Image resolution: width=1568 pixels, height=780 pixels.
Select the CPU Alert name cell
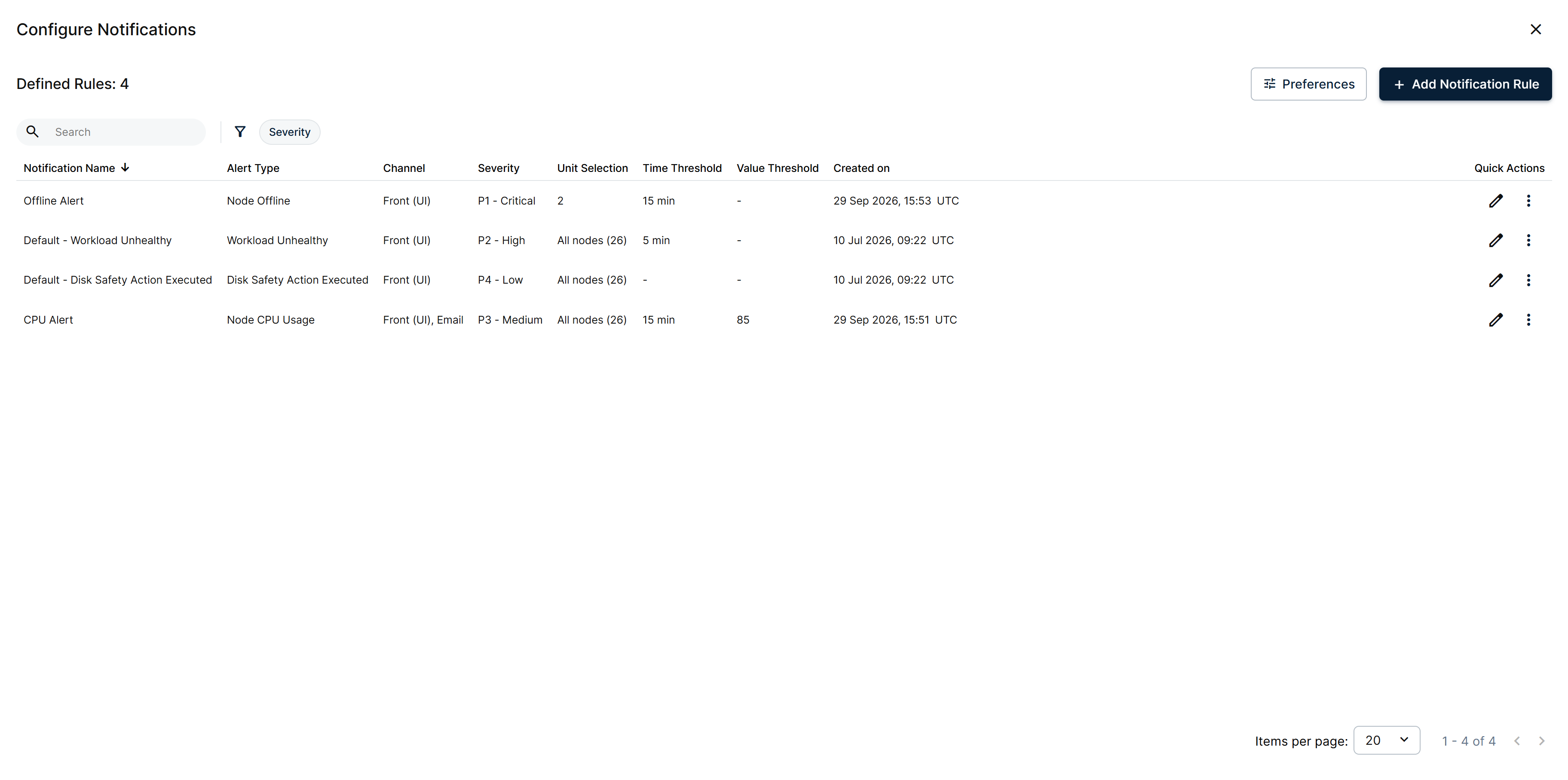click(x=48, y=320)
